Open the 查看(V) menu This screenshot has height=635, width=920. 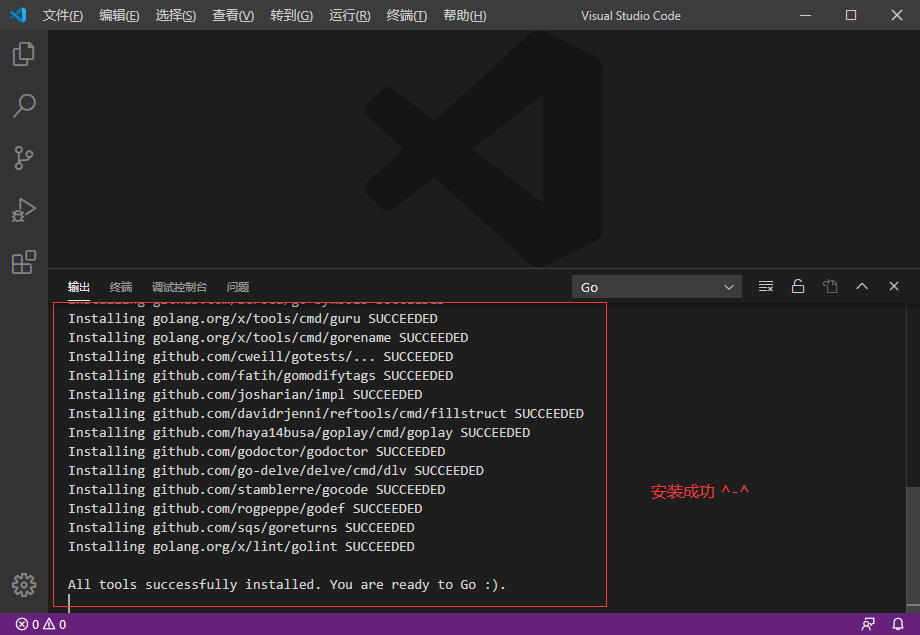[x=232, y=15]
